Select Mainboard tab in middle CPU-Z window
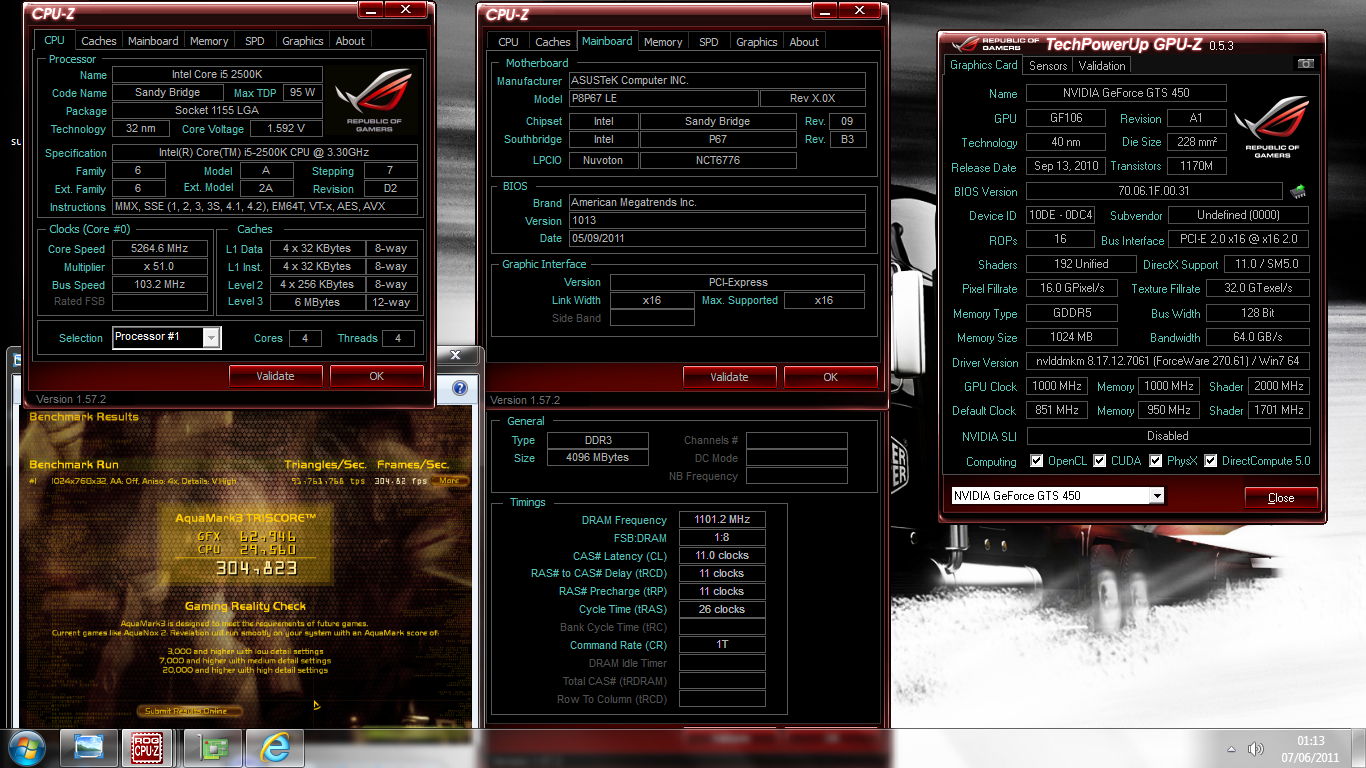The height and width of the screenshot is (768, 1366). [x=607, y=41]
